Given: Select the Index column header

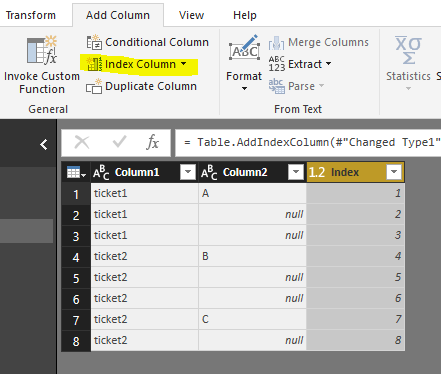Looking at the screenshot, I should tap(345, 172).
